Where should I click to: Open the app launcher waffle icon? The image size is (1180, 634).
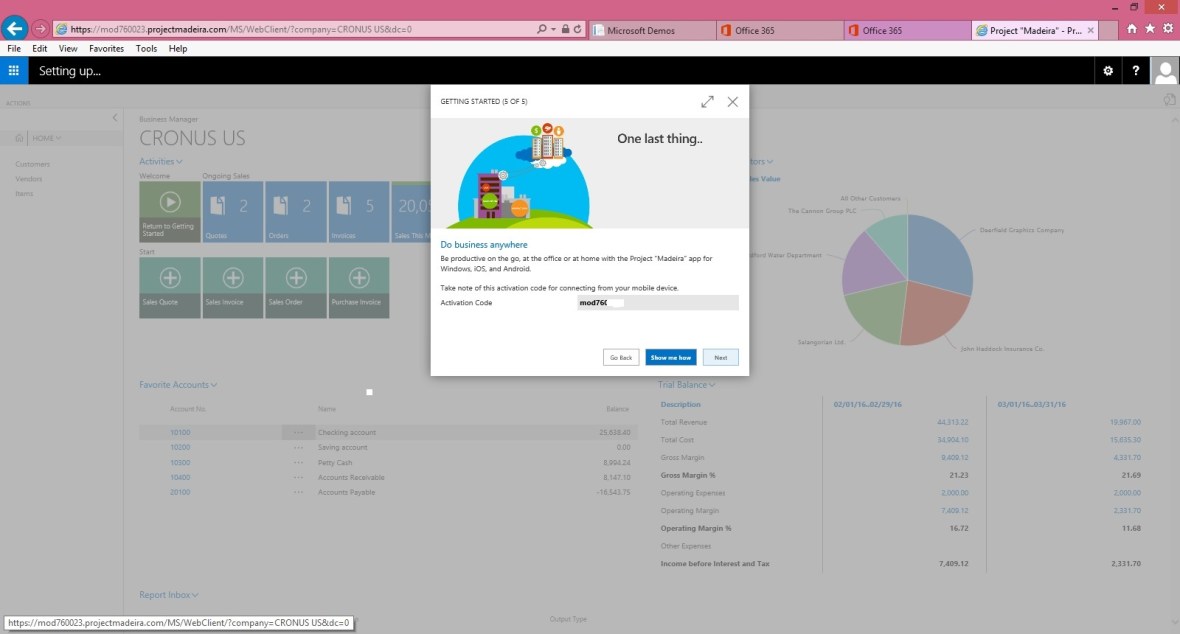coord(14,71)
